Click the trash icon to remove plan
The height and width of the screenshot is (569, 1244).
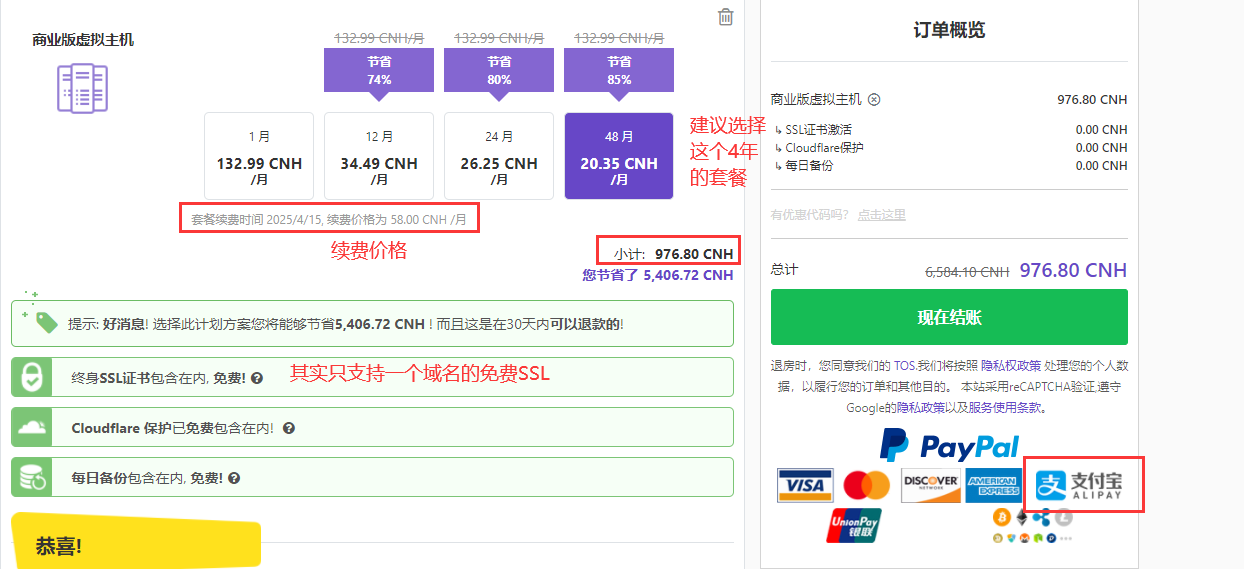tap(726, 17)
